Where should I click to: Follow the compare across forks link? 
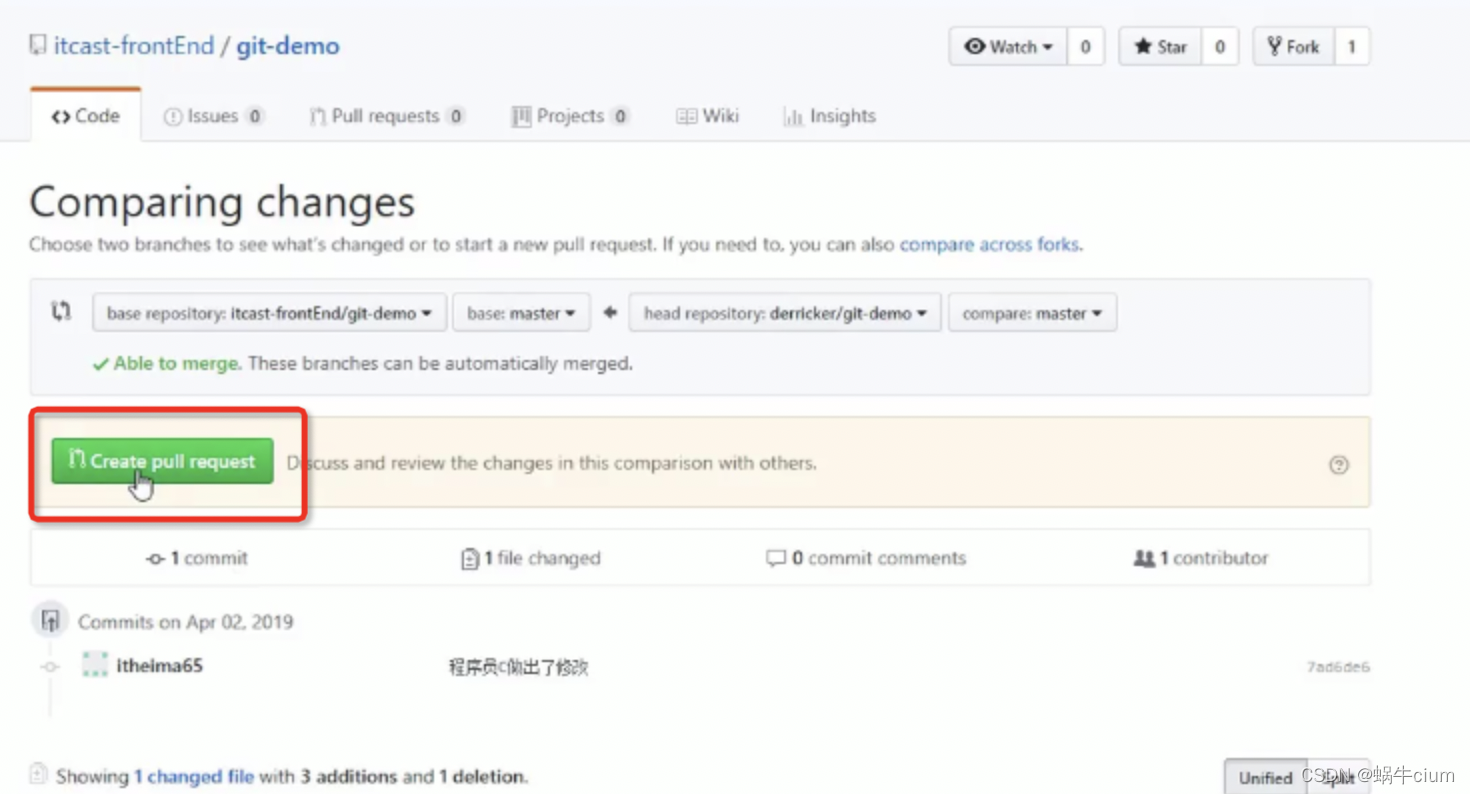990,244
